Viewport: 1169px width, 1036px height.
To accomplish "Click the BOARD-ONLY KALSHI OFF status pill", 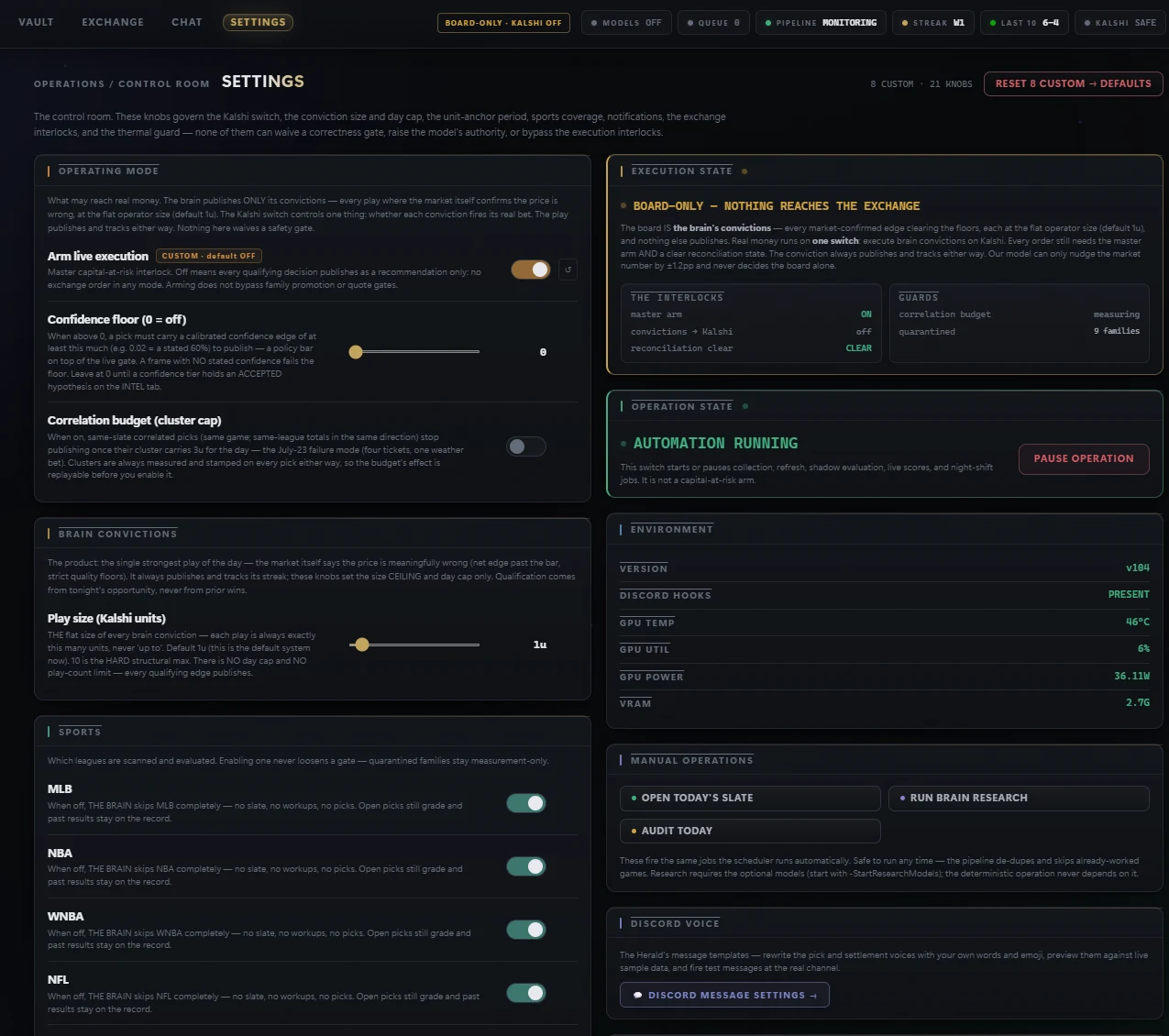I will pos(503,23).
